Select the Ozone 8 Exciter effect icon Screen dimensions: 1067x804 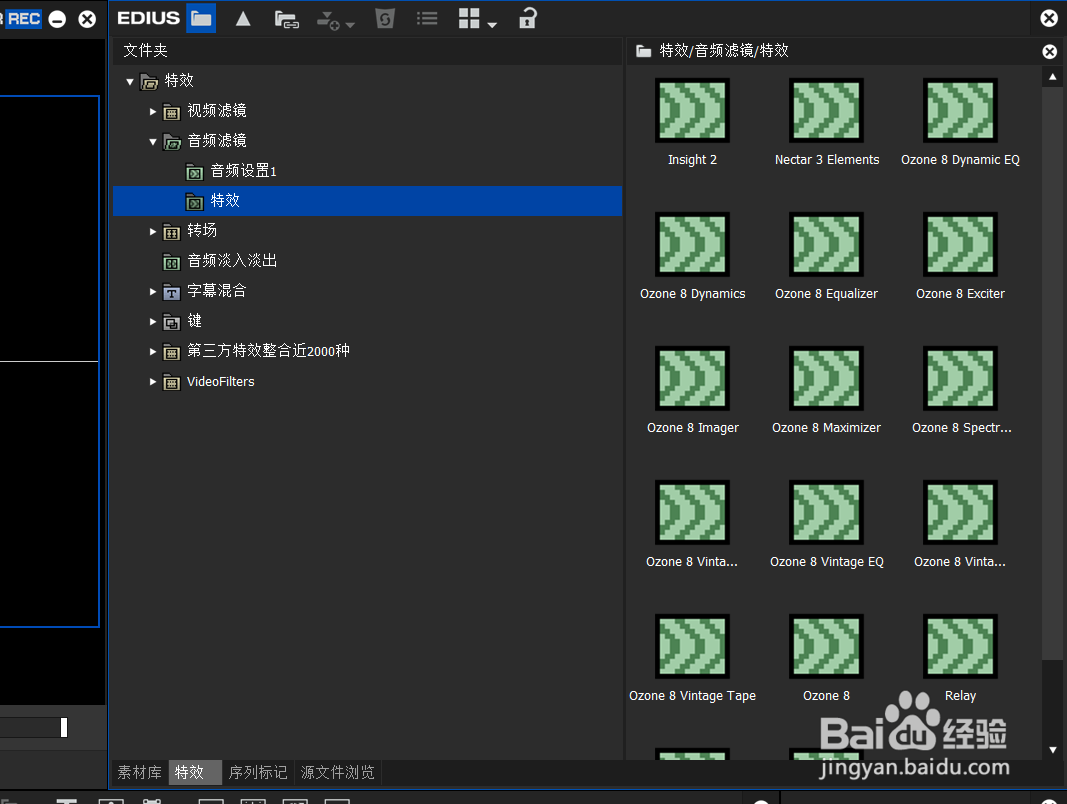960,244
